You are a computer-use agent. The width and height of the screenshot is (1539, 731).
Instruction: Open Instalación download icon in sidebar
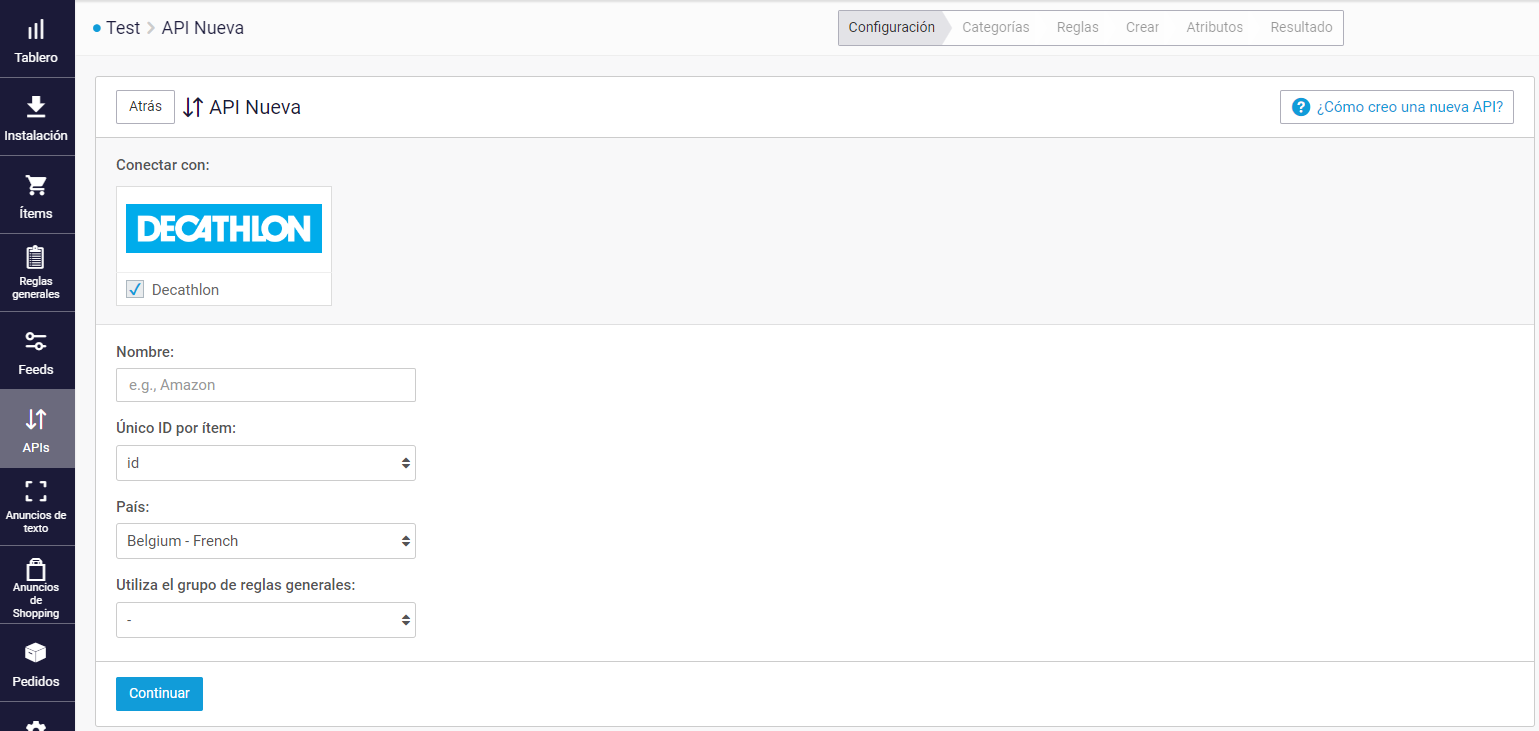(x=36, y=106)
